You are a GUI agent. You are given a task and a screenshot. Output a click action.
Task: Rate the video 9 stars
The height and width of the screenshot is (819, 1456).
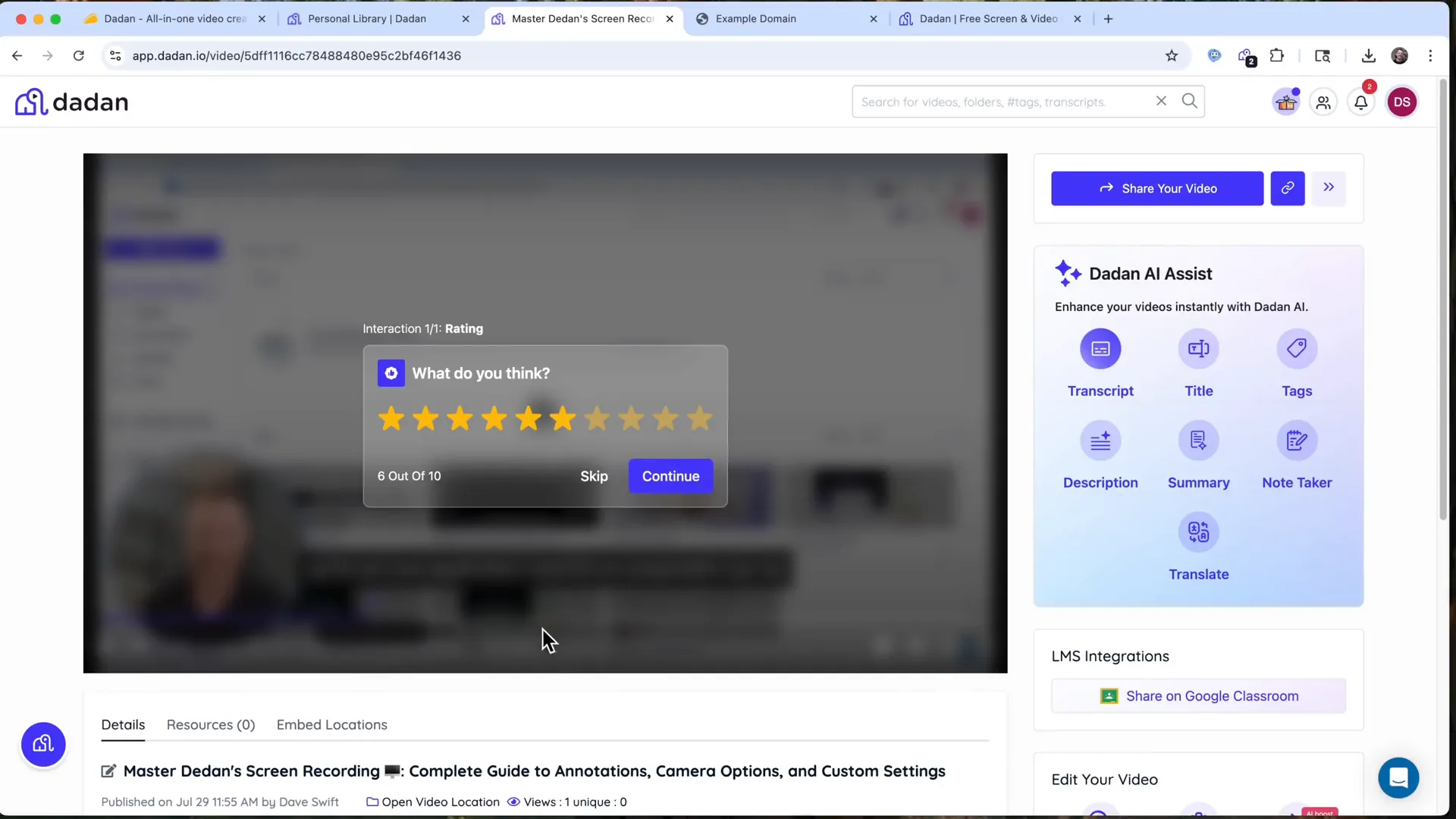tap(666, 418)
